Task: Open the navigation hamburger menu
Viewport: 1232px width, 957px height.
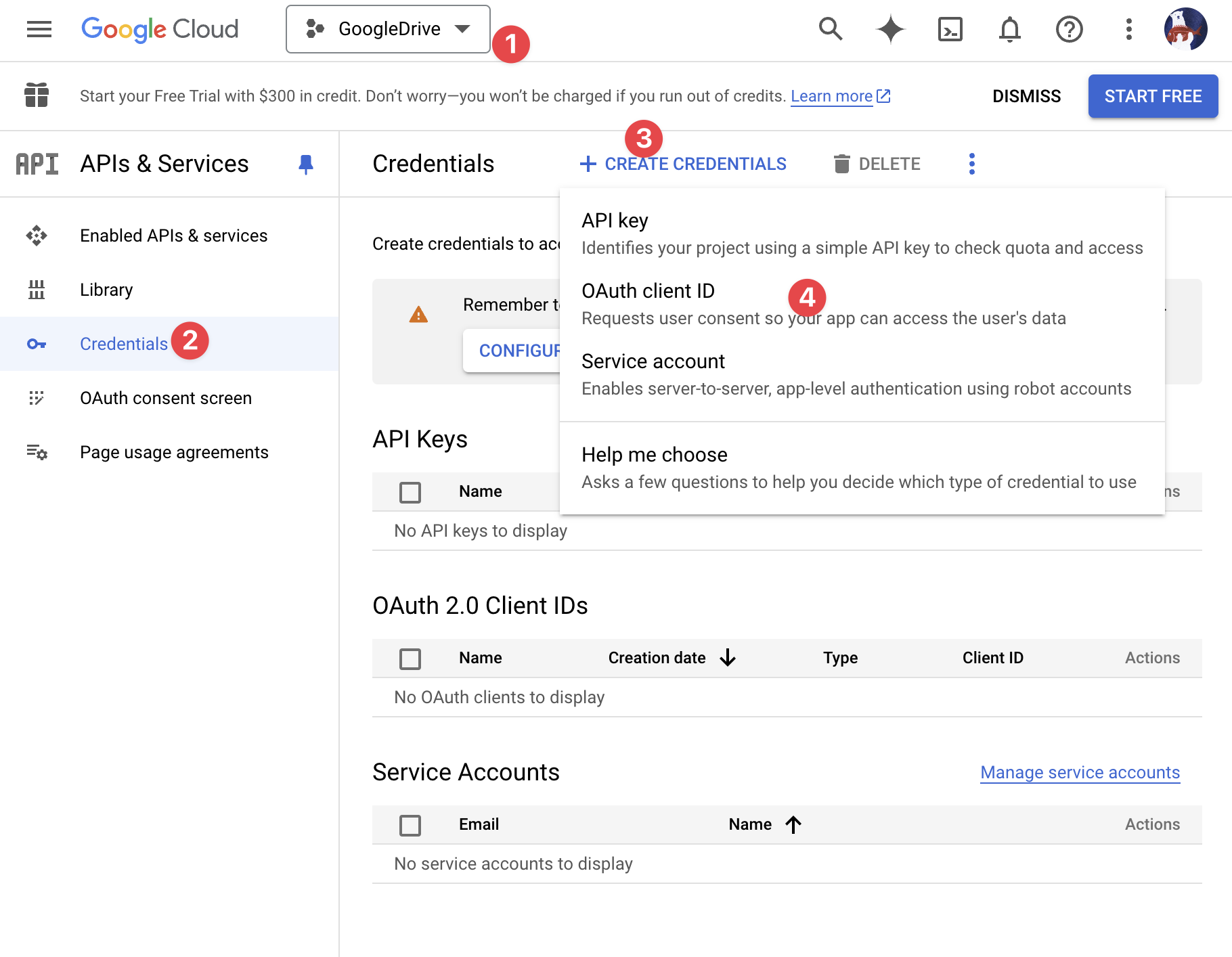Action: (39, 29)
